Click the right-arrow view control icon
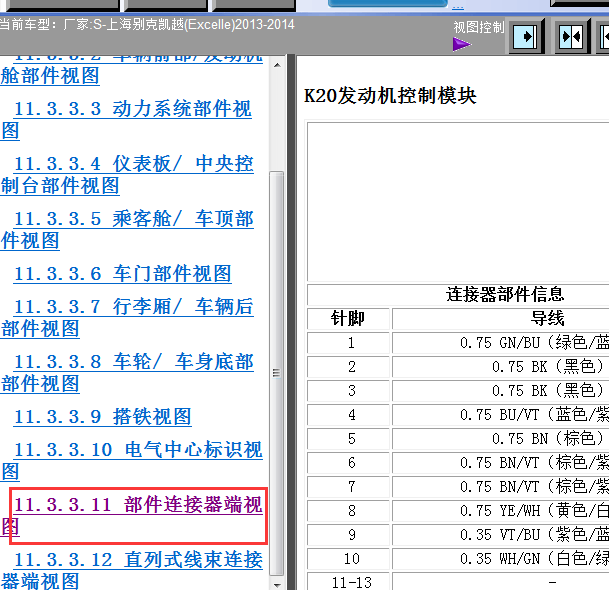This screenshot has height=590, width=609. point(525,37)
